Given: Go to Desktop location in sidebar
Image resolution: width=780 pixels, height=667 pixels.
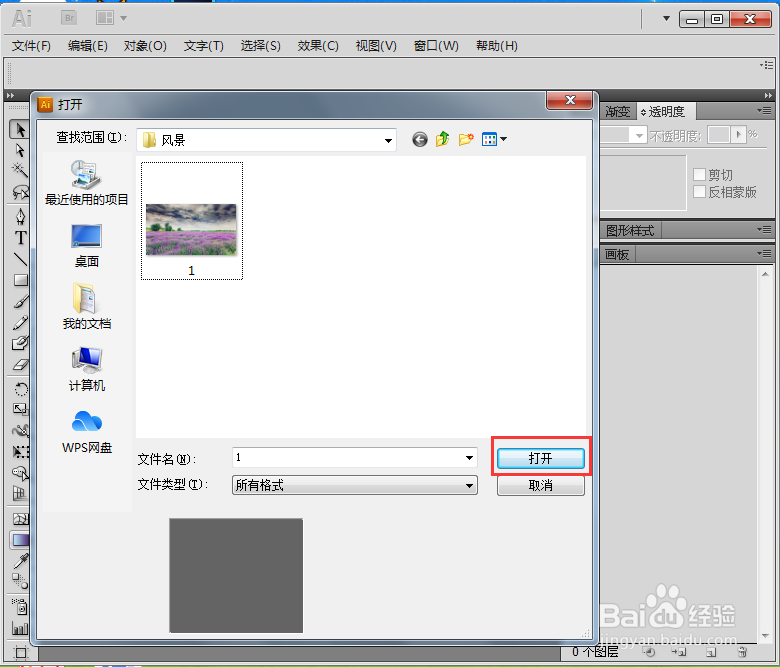Looking at the screenshot, I should pos(87,246).
